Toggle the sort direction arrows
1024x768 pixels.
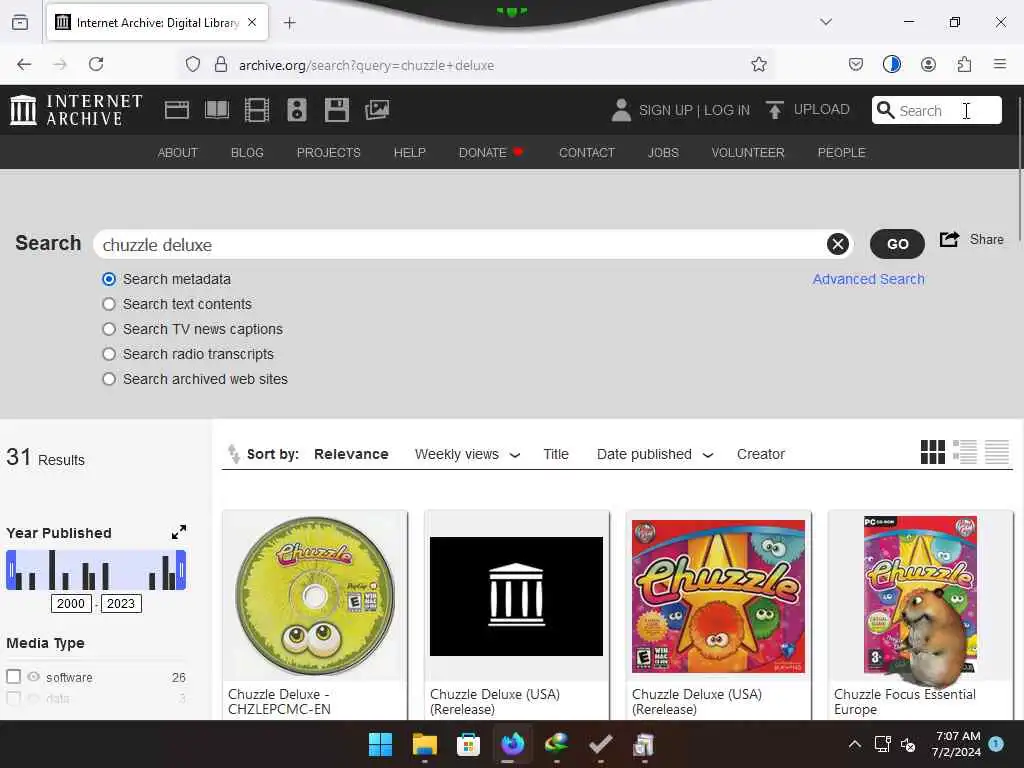(x=233, y=454)
